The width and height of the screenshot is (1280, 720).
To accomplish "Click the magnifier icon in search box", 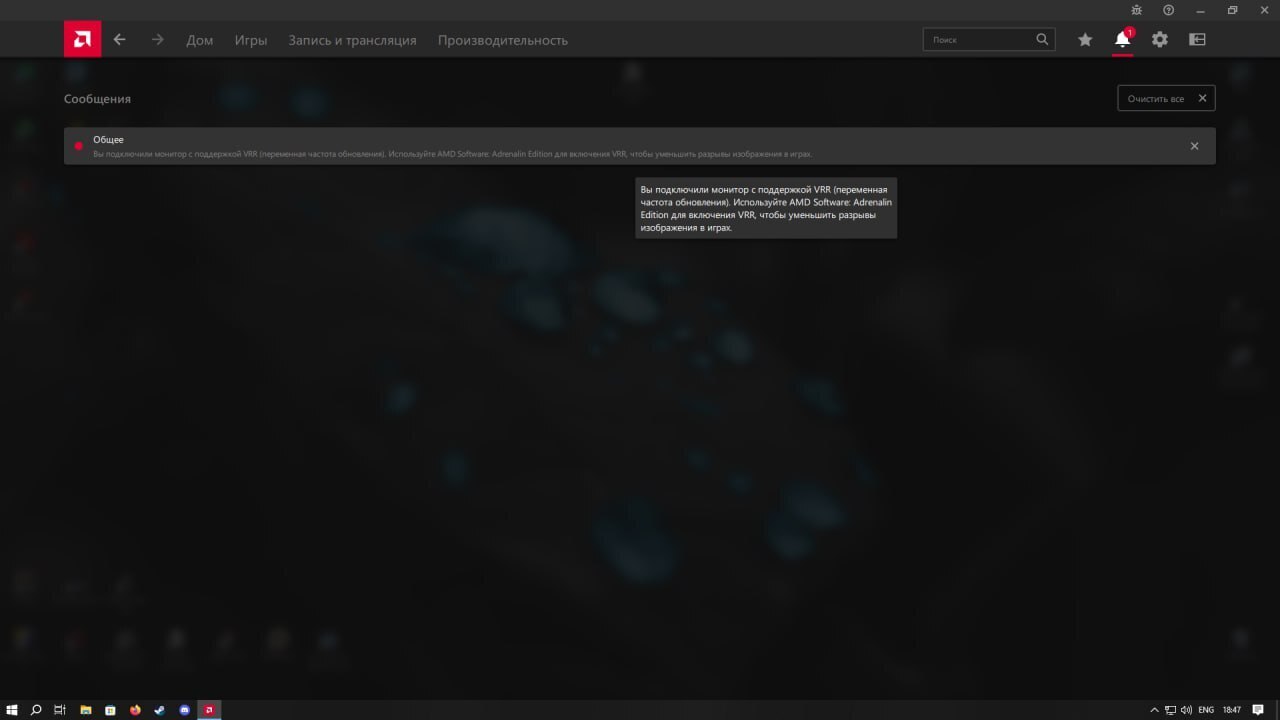I will pyautogui.click(x=1043, y=40).
